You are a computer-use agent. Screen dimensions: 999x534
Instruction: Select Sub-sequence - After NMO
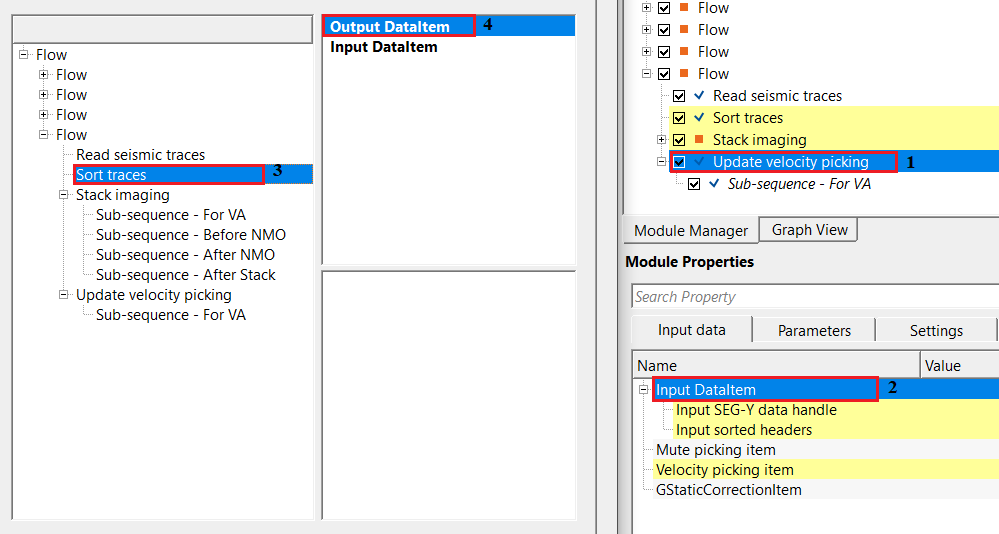tap(185, 254)
